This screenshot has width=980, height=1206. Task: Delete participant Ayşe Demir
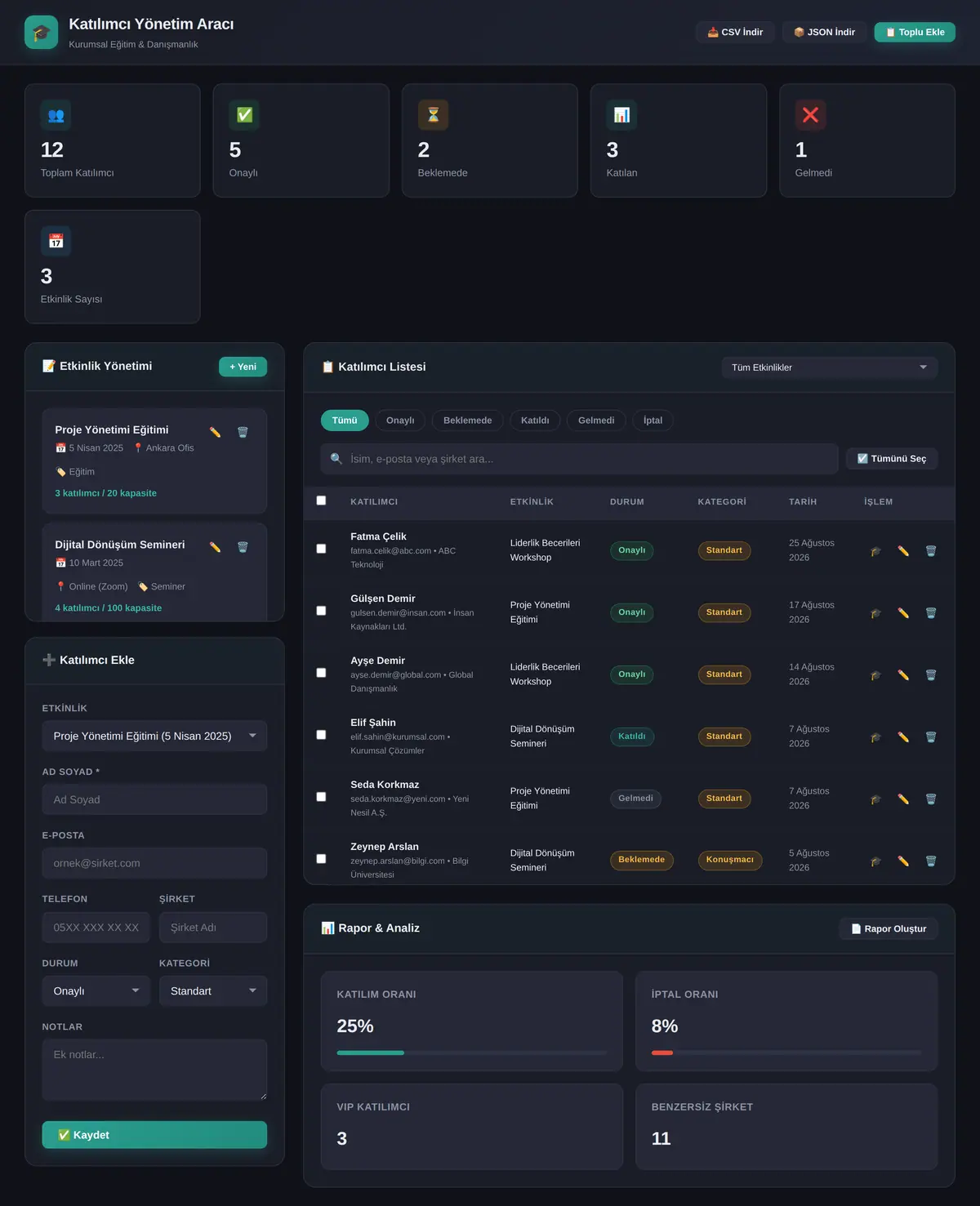931,675
